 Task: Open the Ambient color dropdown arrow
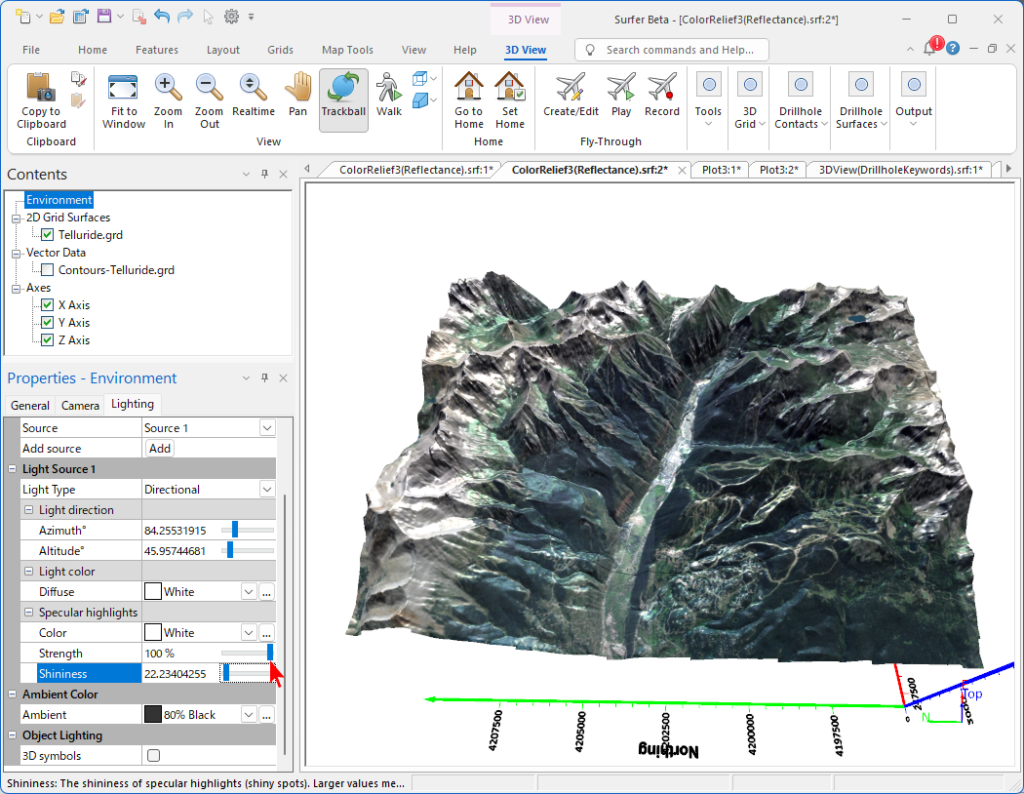click(x=249, y=715)
